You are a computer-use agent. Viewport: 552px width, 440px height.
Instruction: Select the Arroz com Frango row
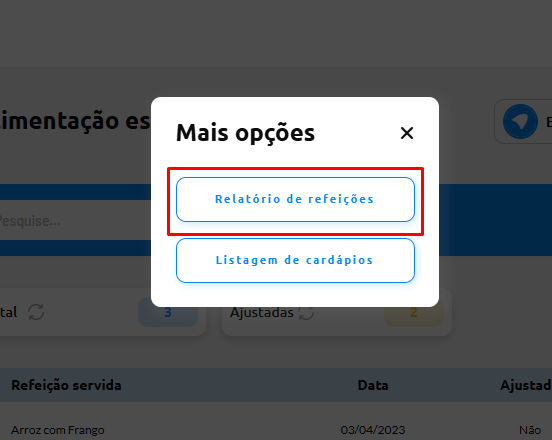coord(276,429)
